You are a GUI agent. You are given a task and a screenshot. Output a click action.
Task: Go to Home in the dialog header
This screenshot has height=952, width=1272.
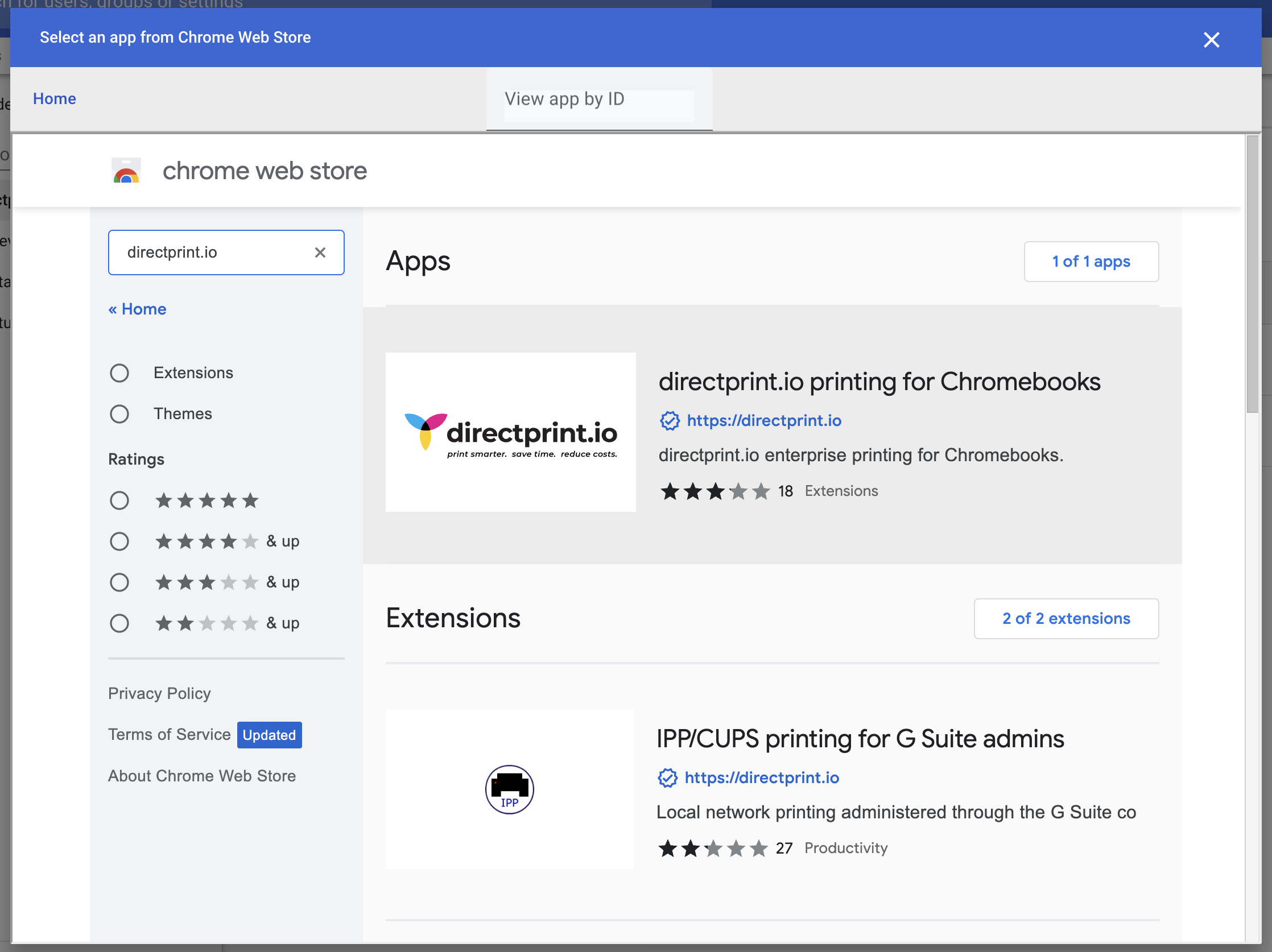click(55, 99)
